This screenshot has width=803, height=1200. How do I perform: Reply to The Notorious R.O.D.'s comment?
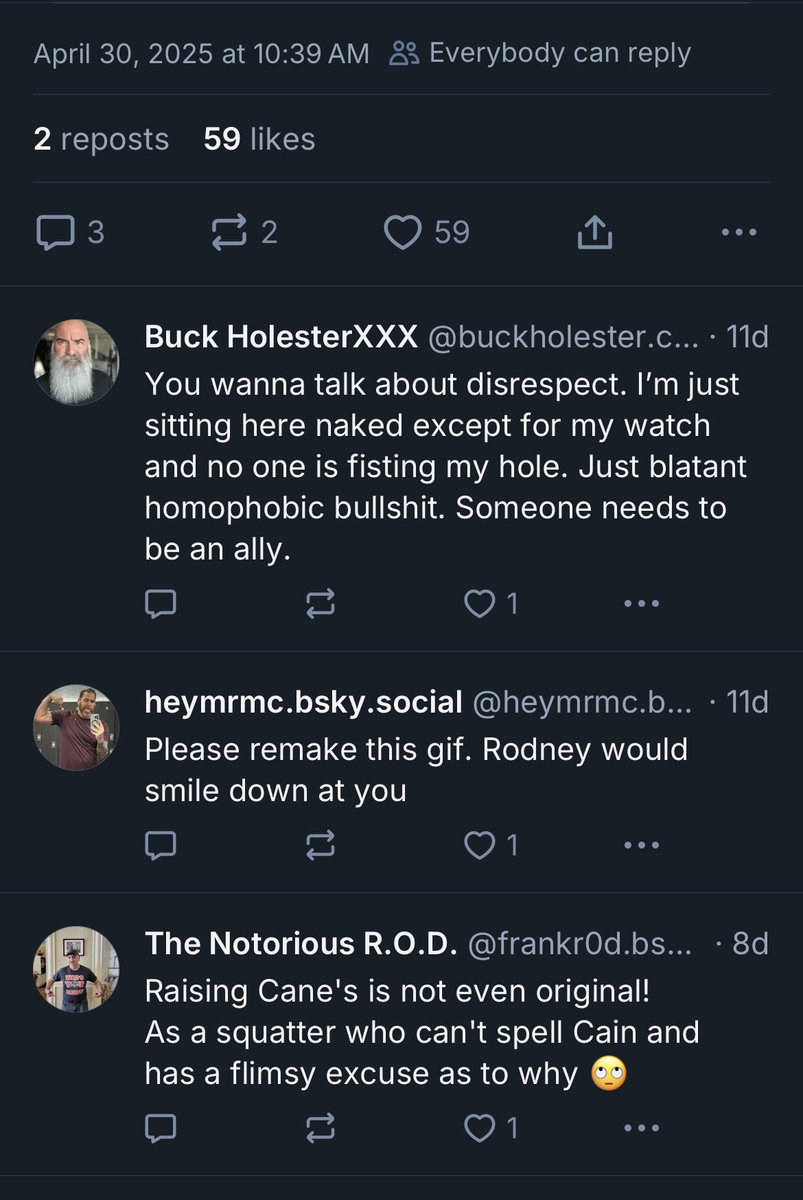161,1128
